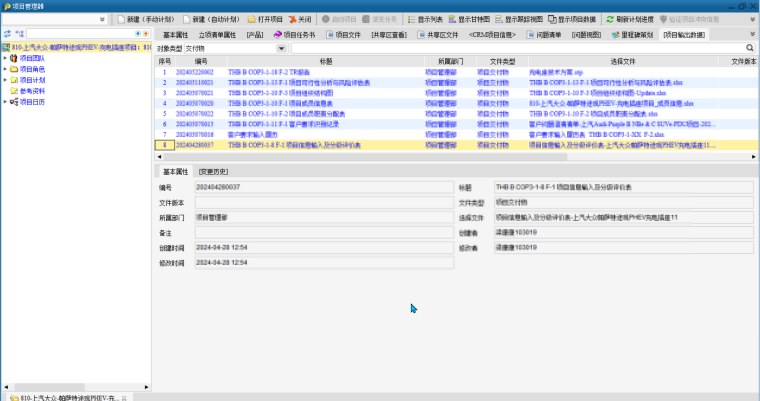Click left panel scrollbar right arrow
This screenshot has height=401, width=760.
pyautogui.click(x=146, y=387)
